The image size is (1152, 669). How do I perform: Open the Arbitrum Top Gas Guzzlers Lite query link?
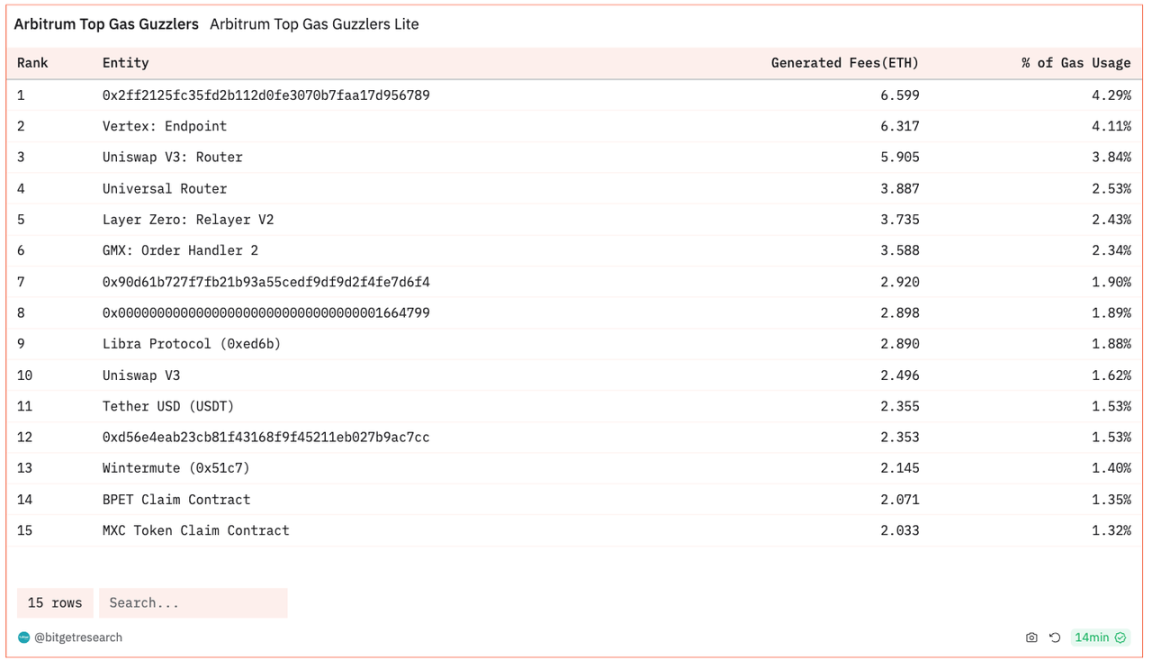[314, 24]
